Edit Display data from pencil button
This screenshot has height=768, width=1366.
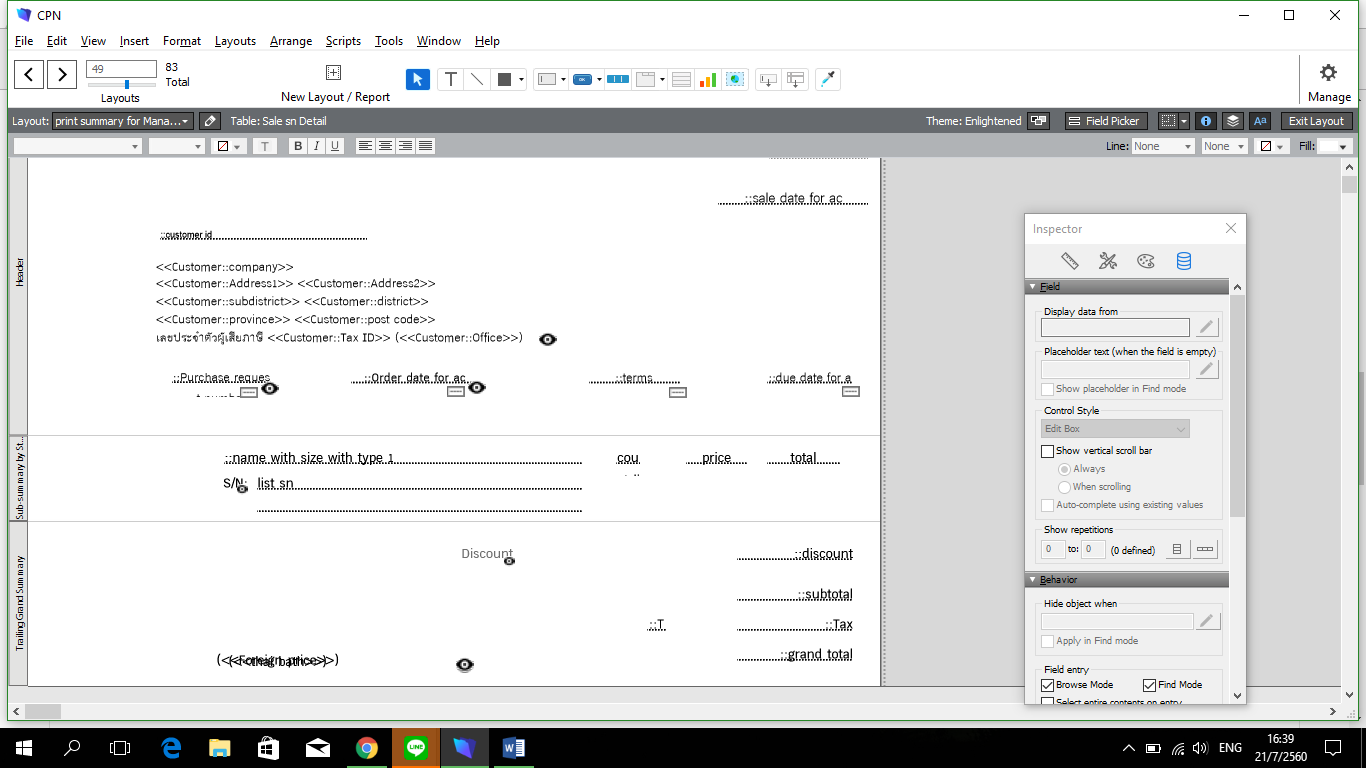[1207, 327]
